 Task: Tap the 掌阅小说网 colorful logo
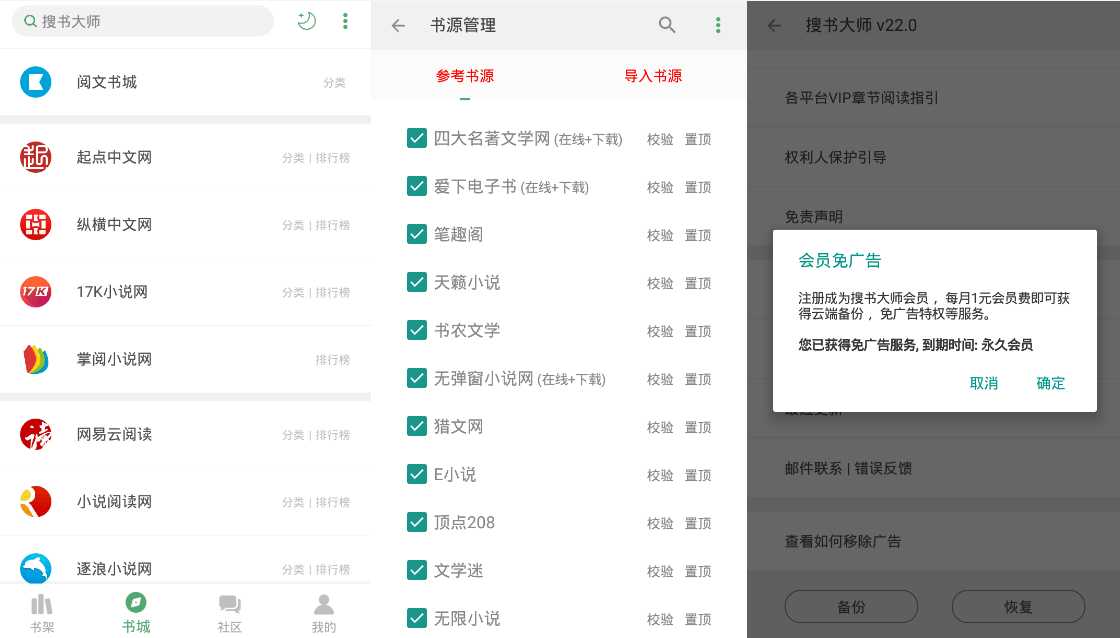pyautogui.click(x=36, y=359)
